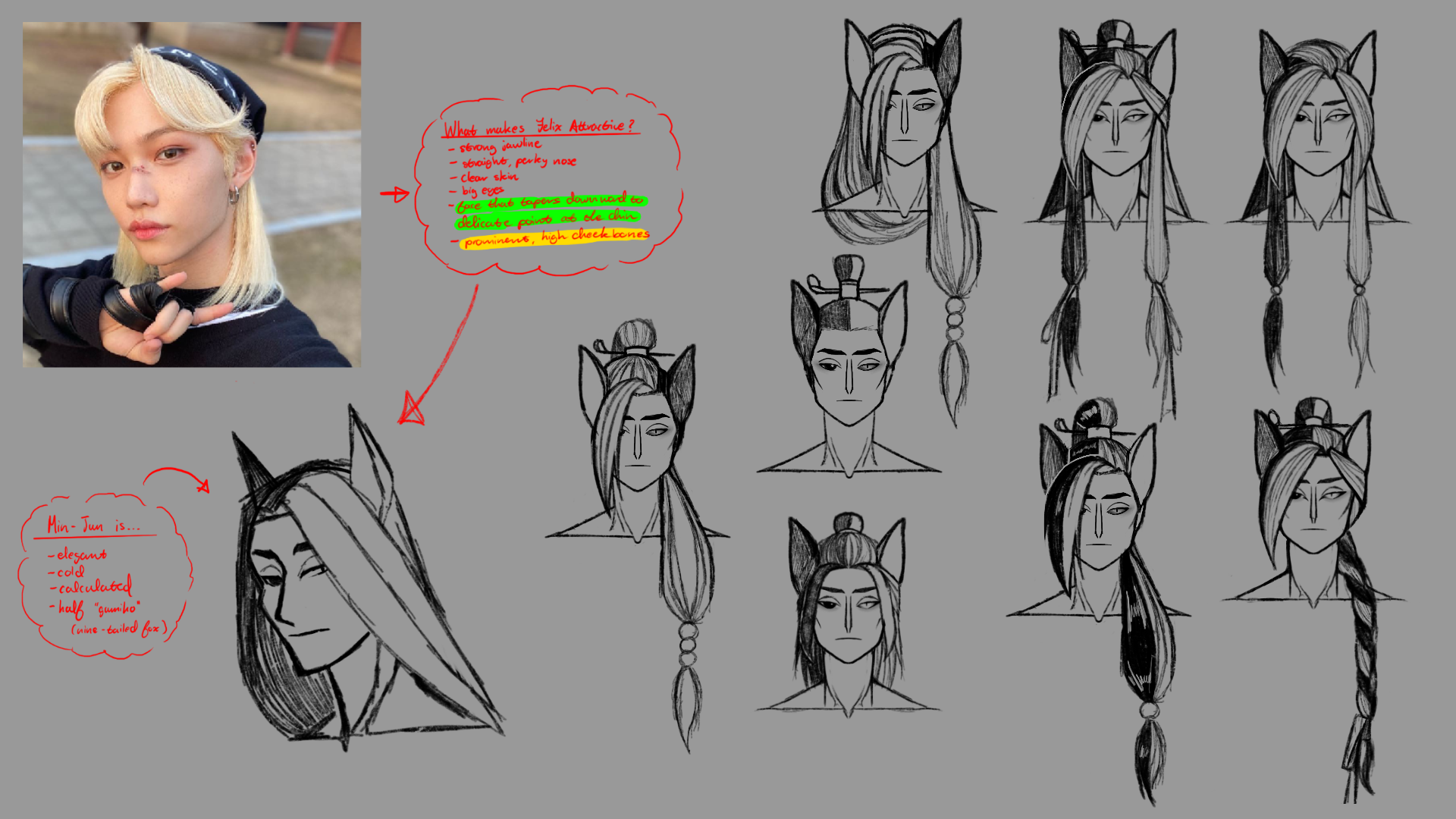Select sketch with crown and two tied tails
The height and width of the screenshot is (819, 1456).
coord(1116,220)
